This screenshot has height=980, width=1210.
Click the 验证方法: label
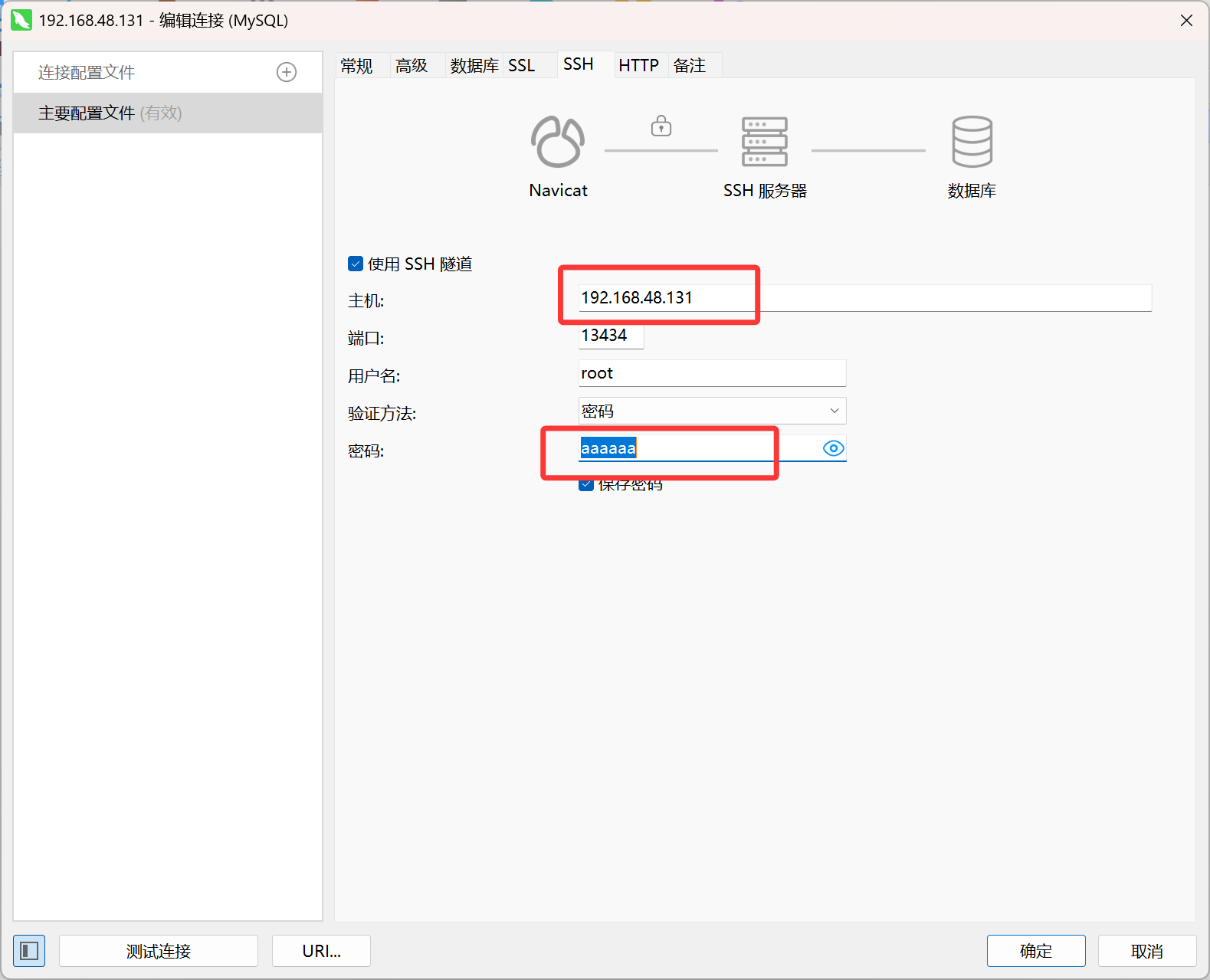(382, 414)
